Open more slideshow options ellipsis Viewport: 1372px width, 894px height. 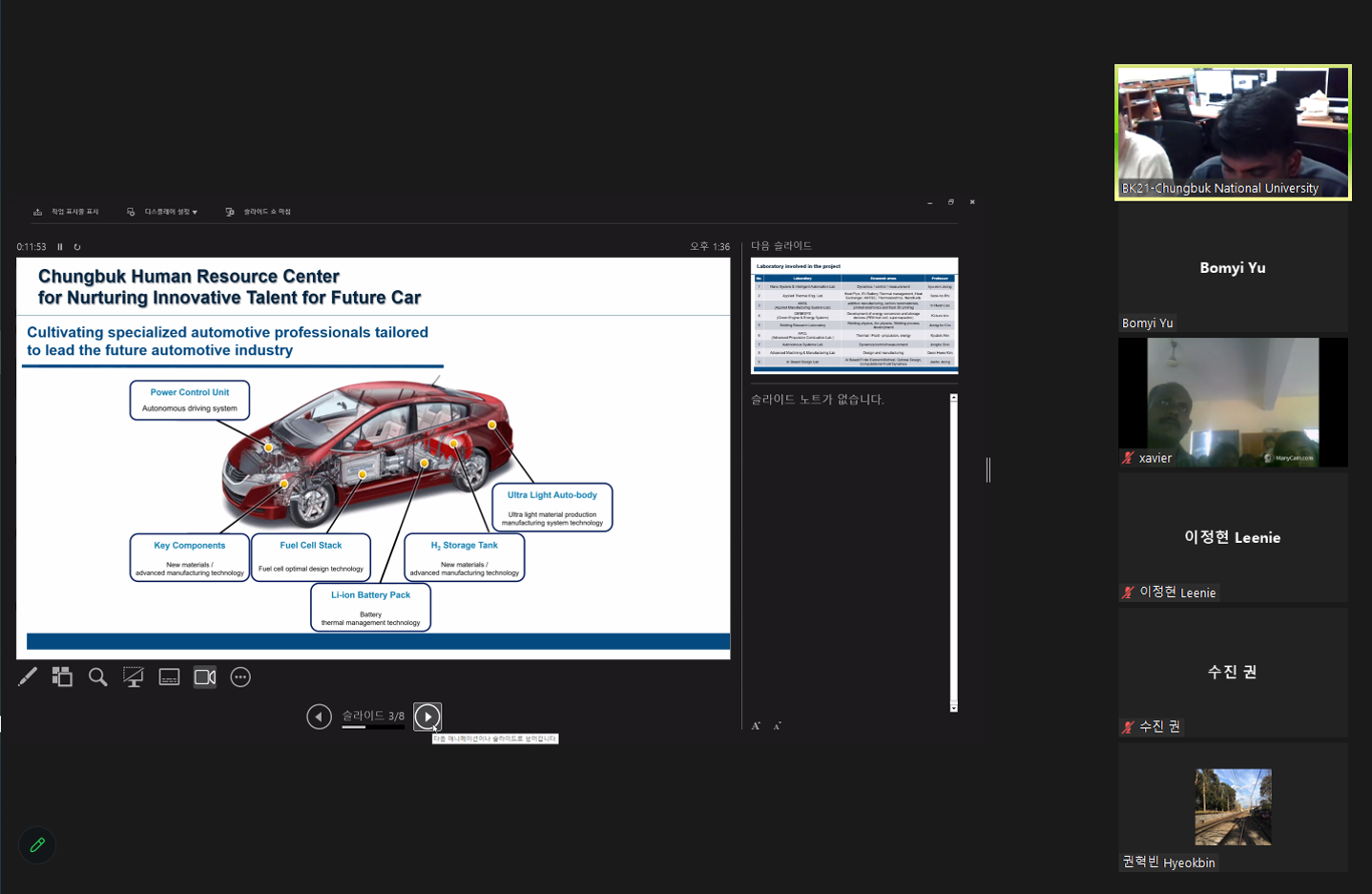240,677
